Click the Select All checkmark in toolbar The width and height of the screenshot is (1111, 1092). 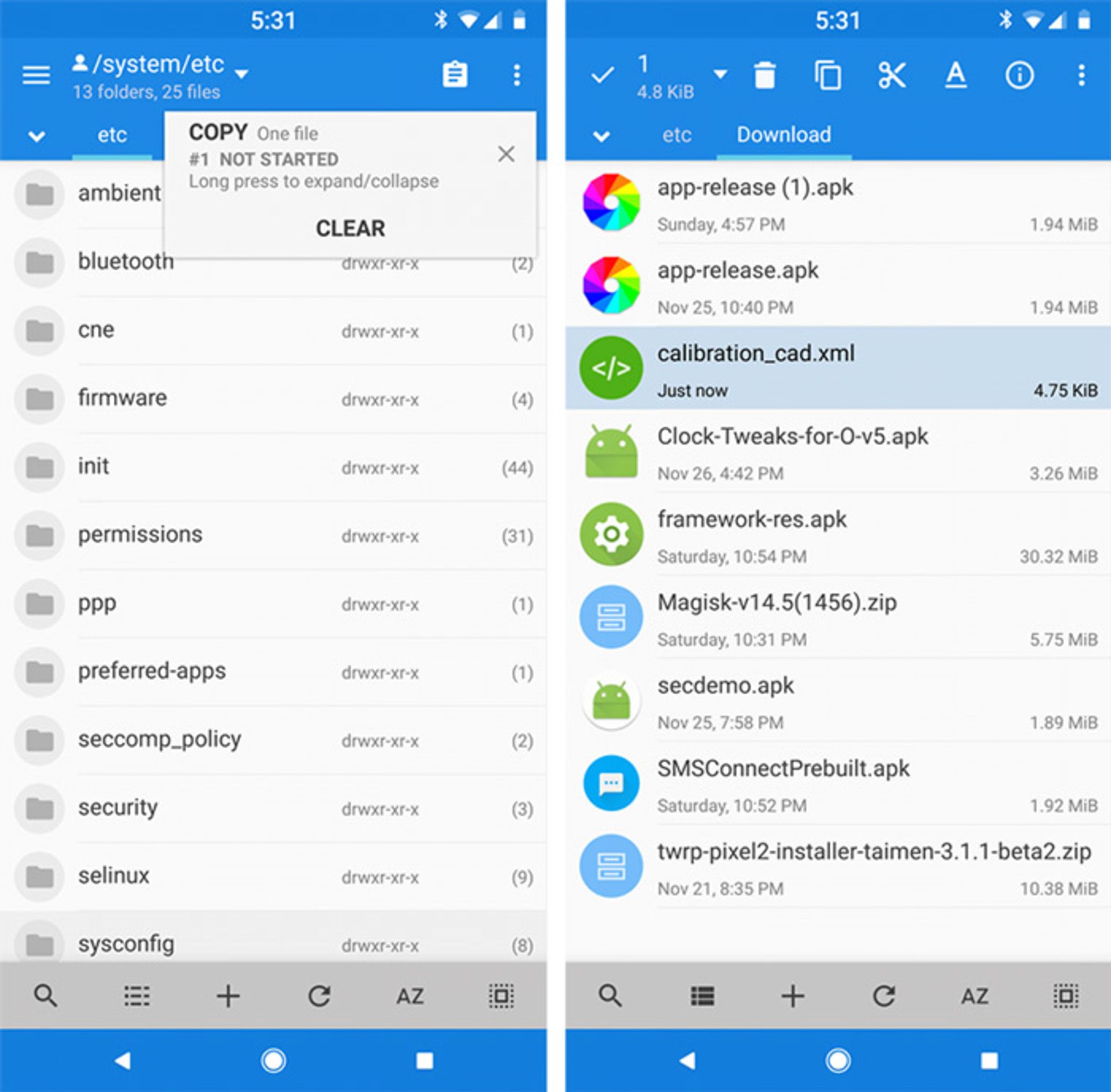pyautogui.click(x=602, y=76)
